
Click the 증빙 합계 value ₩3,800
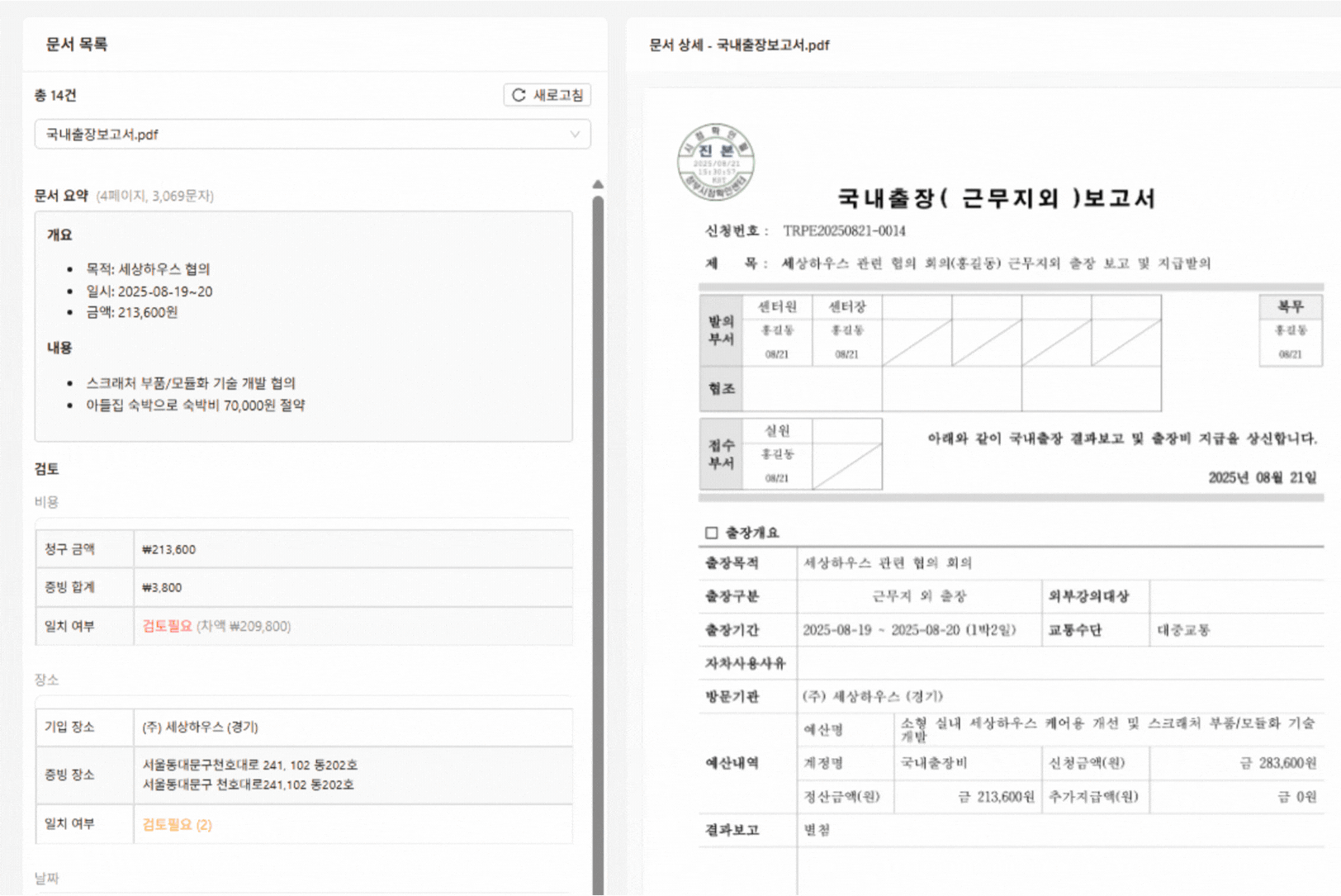(x=162, y=587)
